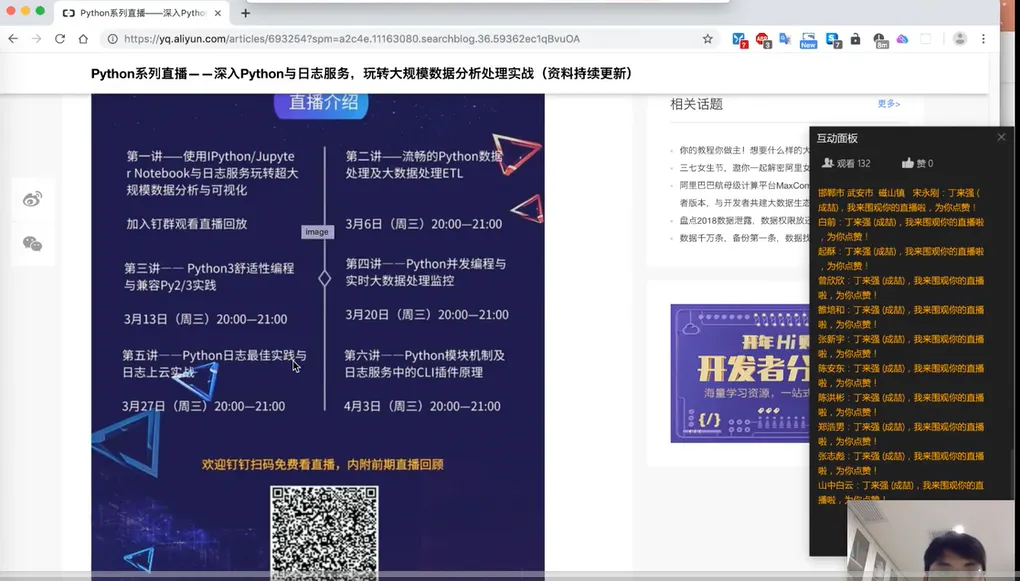The image size is (1020, 581).
Task: Click 欢迎钉钉扫码免费看直播 text
Action: pos(323,465)
